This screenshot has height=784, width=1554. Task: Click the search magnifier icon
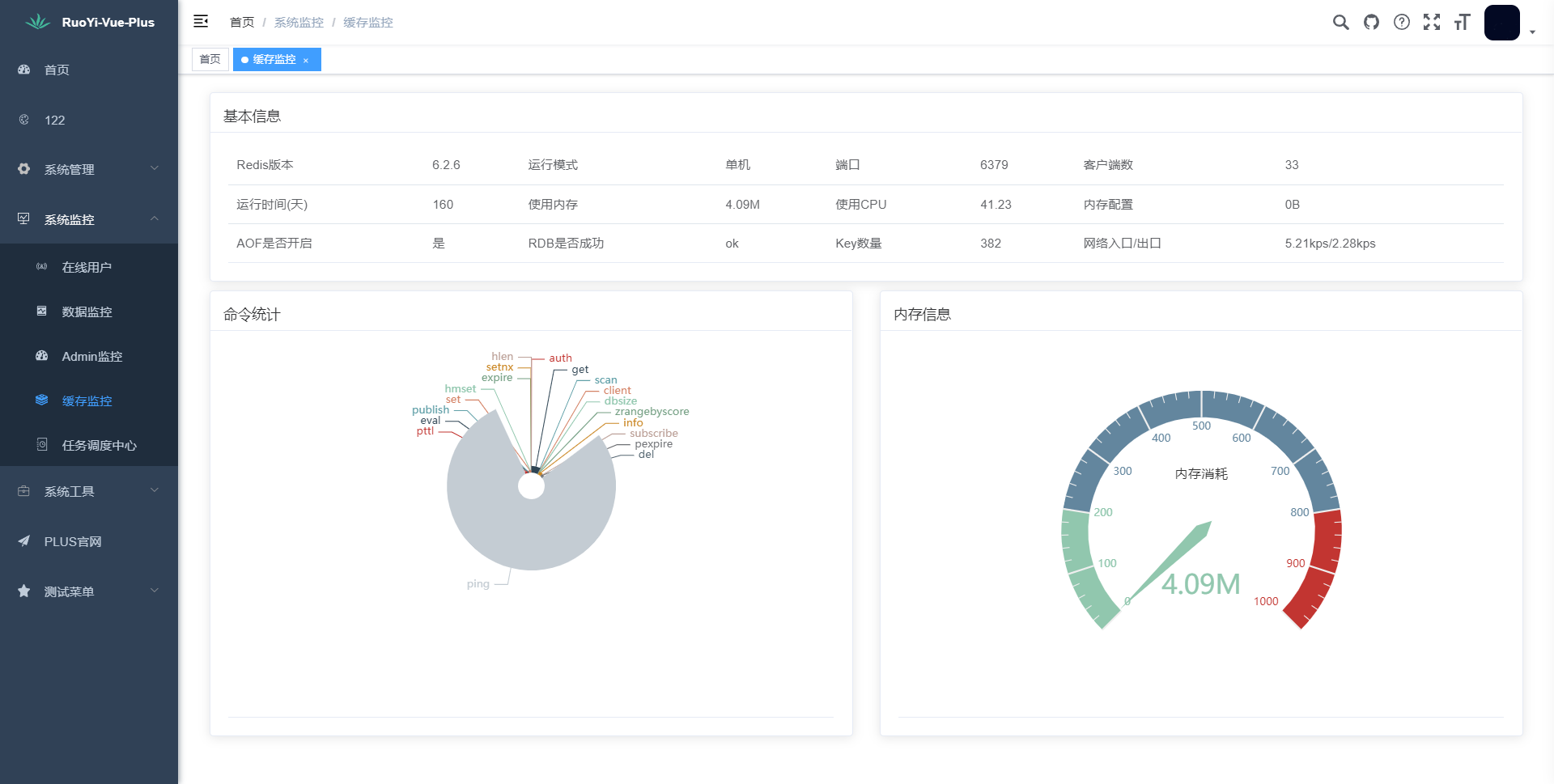pyautogui.click(x=1340, y=23)
